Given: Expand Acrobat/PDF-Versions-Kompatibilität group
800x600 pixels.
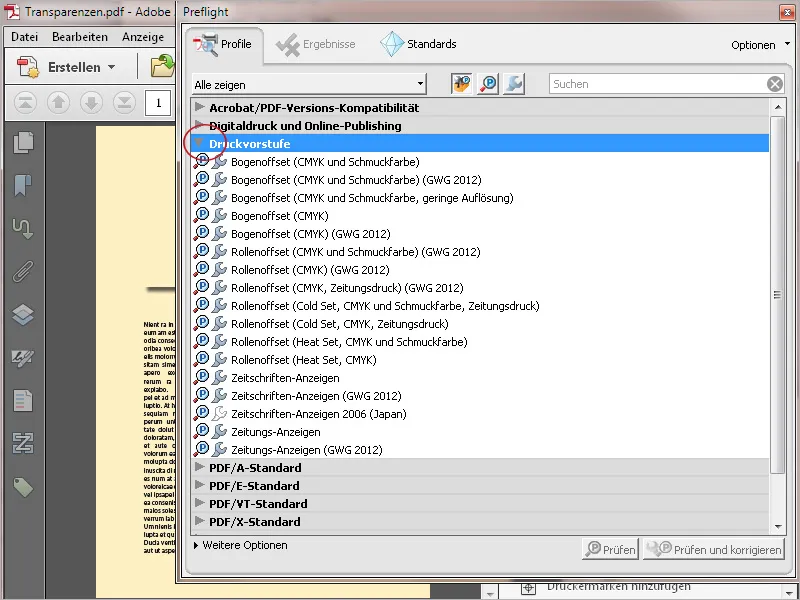Looking at the screenshot, I should (200, 107).
